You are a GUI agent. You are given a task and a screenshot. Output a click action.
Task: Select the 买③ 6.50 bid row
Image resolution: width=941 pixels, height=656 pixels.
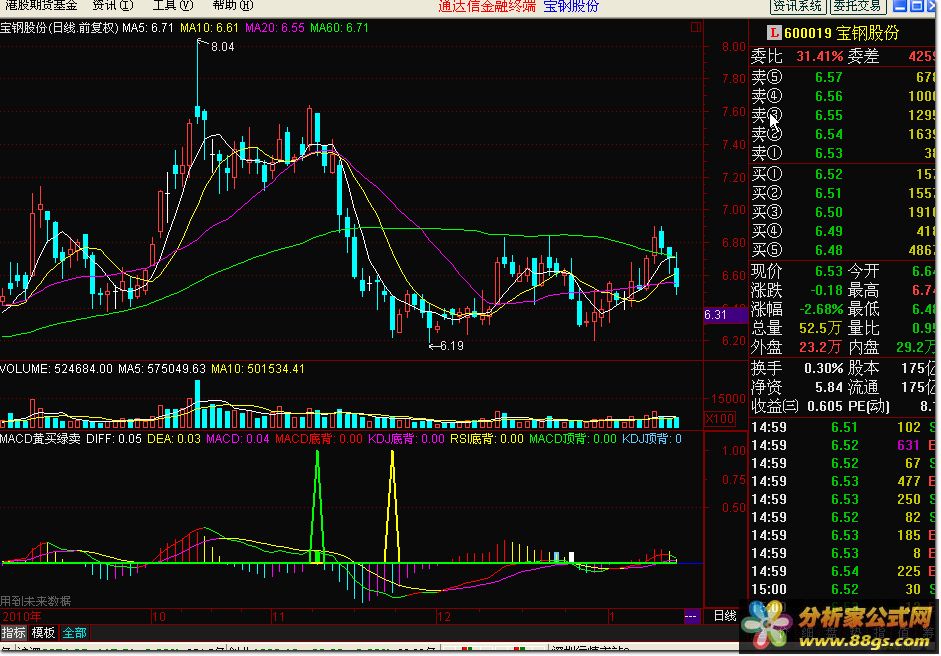tap(843, 212)
